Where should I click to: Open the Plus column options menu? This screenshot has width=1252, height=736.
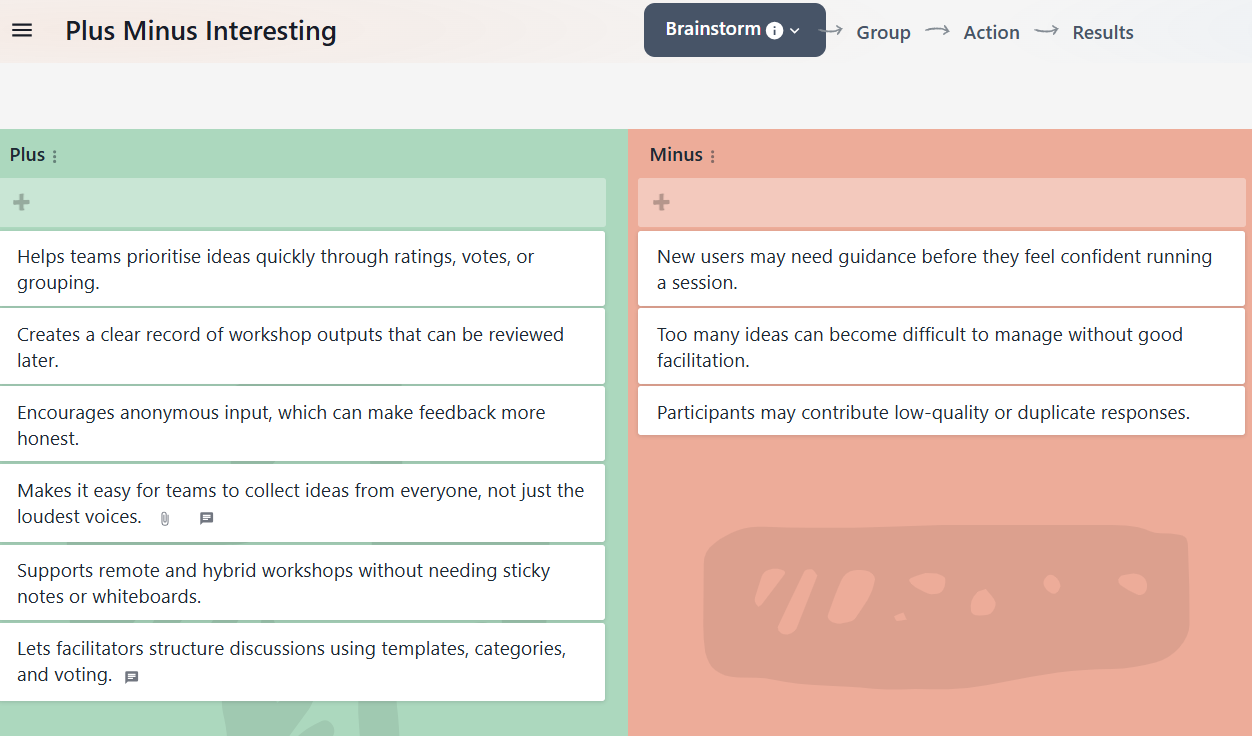click(55, 156)
